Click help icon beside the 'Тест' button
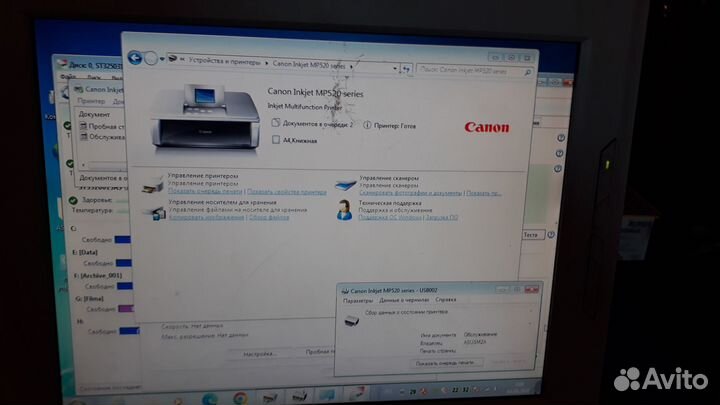Image resolution: width=720 pixels, height=405 pixels. (x=551, y=235)
